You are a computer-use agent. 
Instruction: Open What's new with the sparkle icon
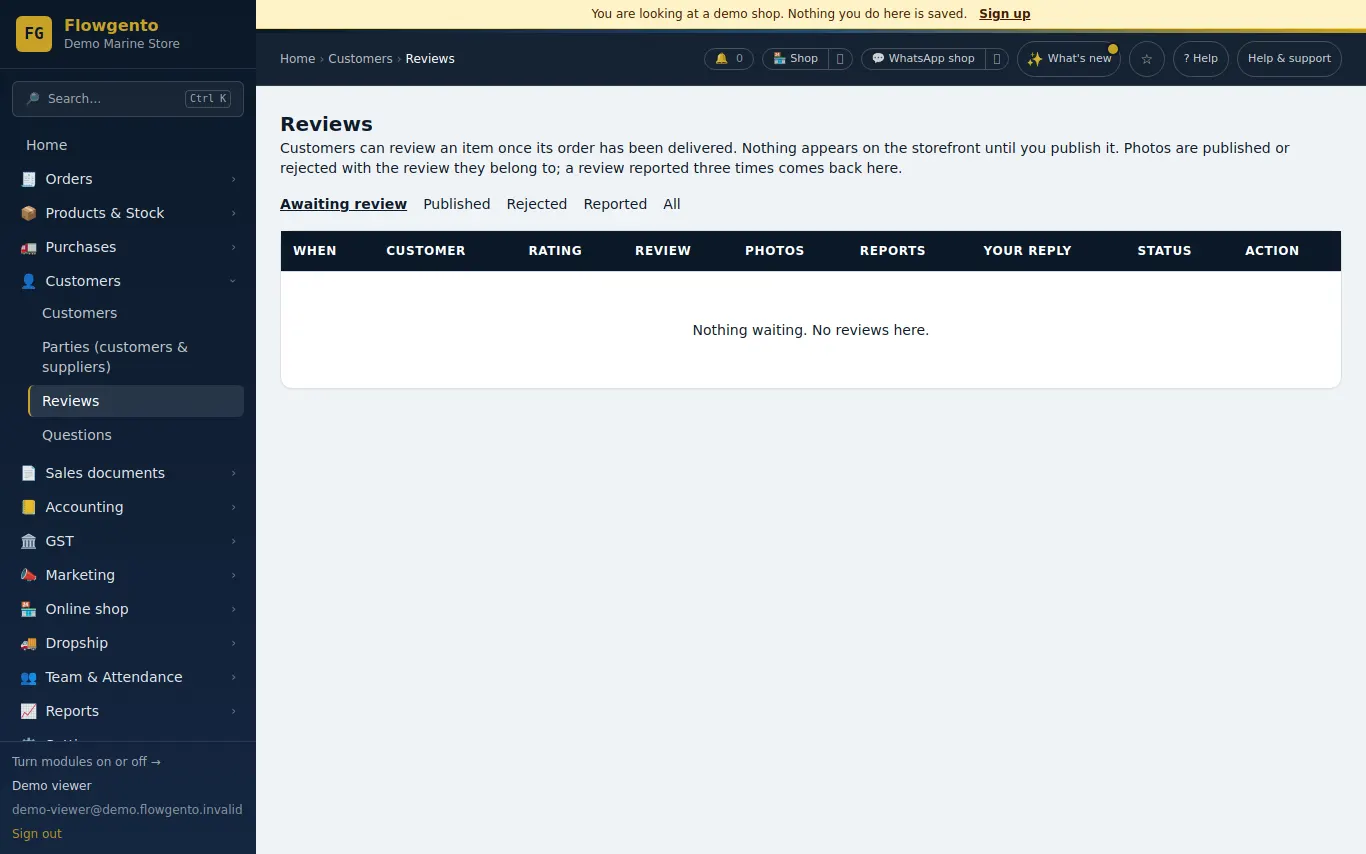1069,59
